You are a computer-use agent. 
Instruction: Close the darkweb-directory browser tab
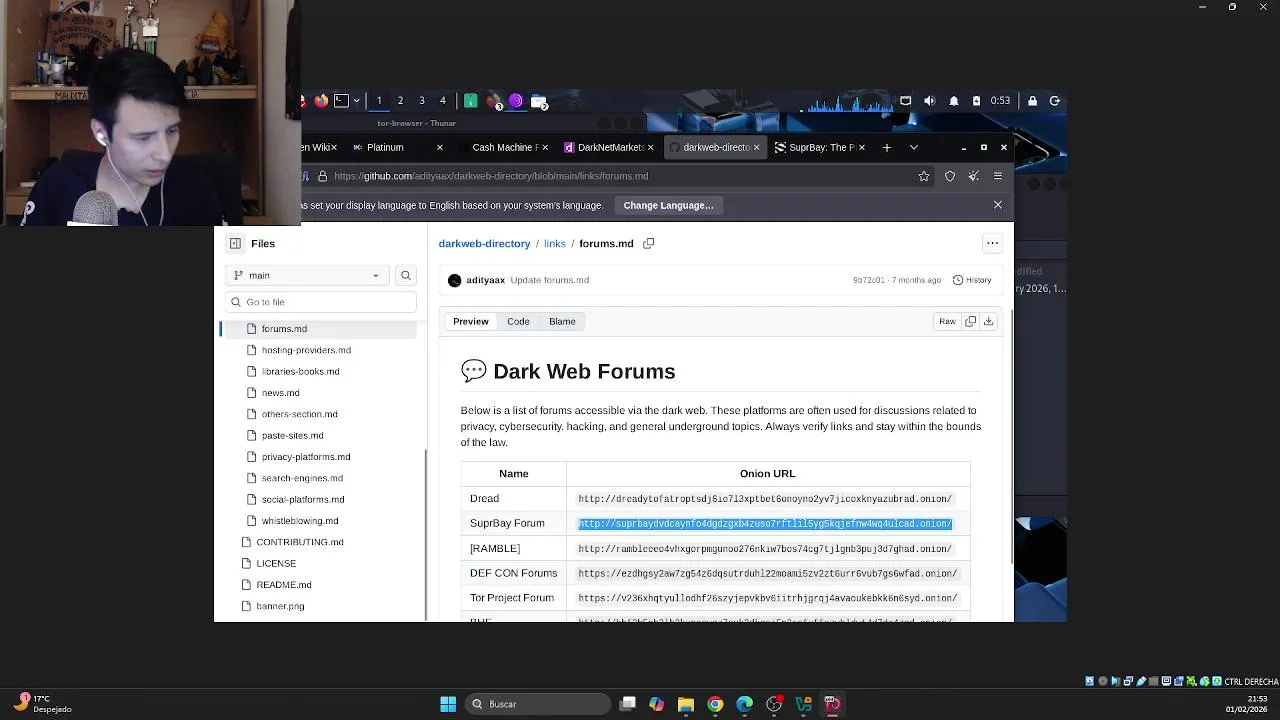(x=756, y=147)
